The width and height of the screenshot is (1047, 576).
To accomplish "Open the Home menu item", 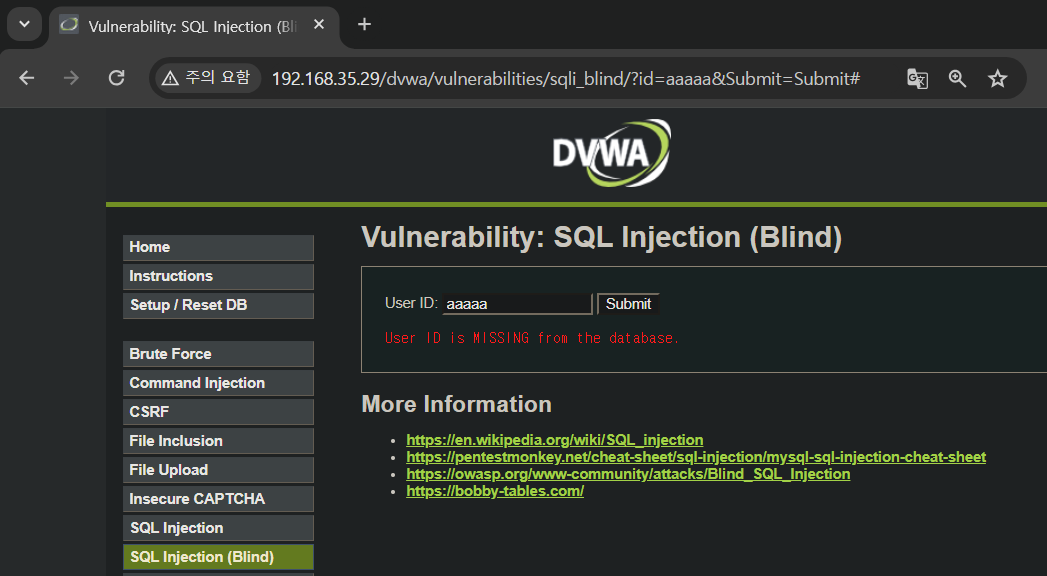I will coord(218,248).
